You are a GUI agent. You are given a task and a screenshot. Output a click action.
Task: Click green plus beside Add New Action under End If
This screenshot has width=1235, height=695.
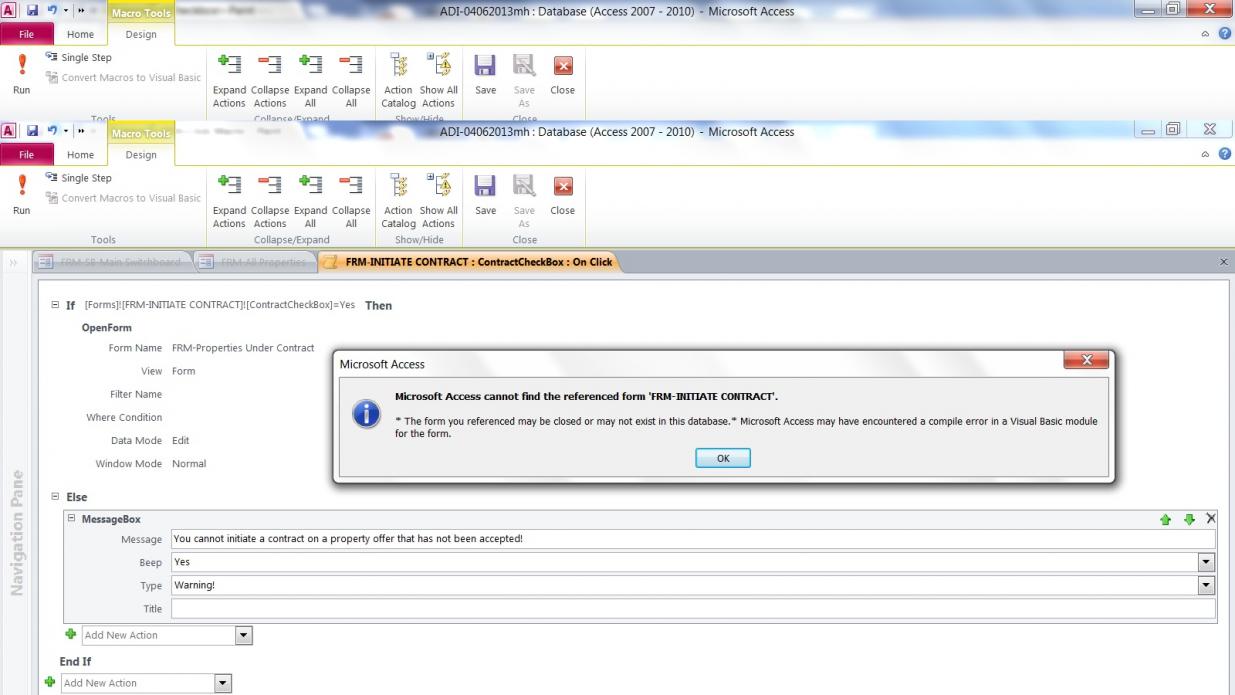coord(51,682)
